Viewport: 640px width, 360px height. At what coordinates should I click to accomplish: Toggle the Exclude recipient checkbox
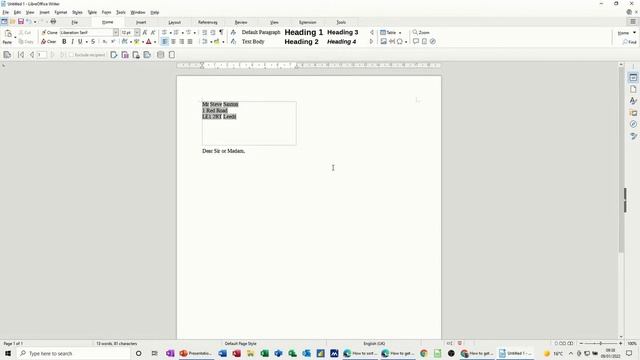(x=71, y=55)
